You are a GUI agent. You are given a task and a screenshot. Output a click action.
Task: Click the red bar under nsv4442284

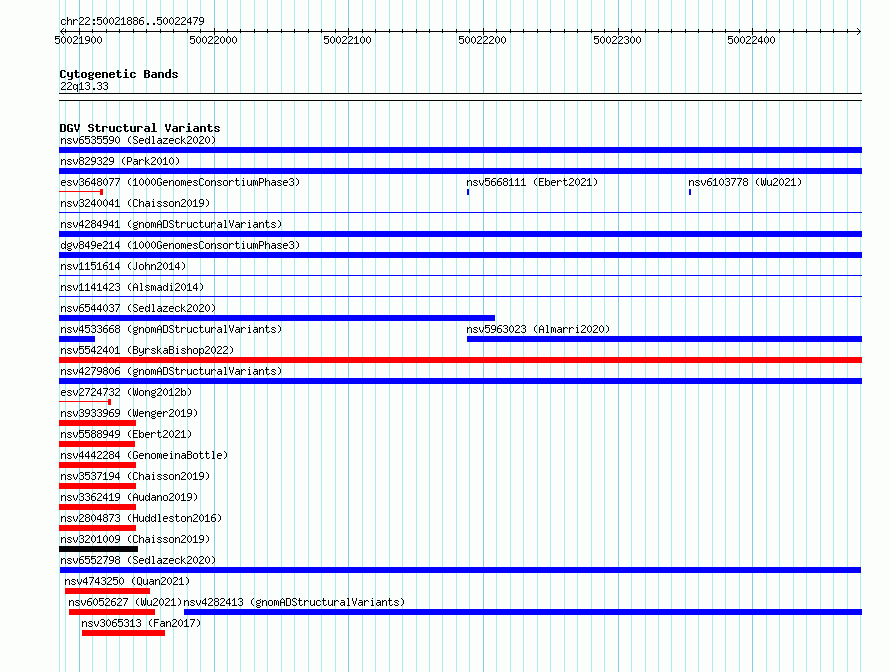[98, 465]
